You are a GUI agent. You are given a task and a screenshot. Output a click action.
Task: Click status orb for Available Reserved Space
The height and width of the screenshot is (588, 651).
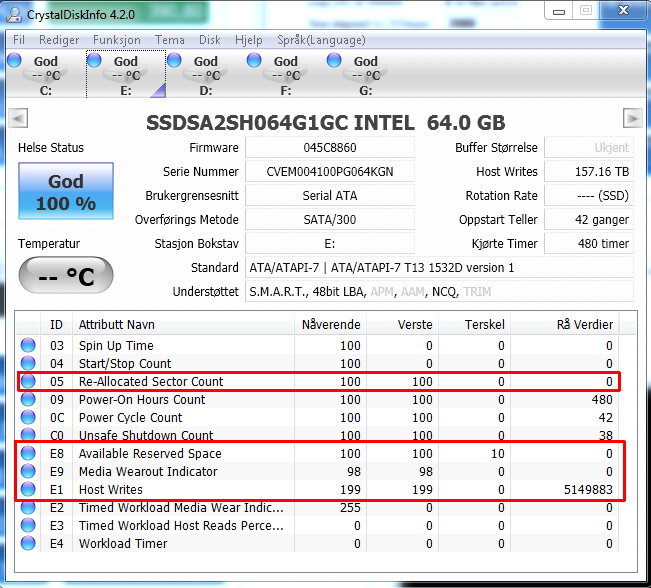28,453
